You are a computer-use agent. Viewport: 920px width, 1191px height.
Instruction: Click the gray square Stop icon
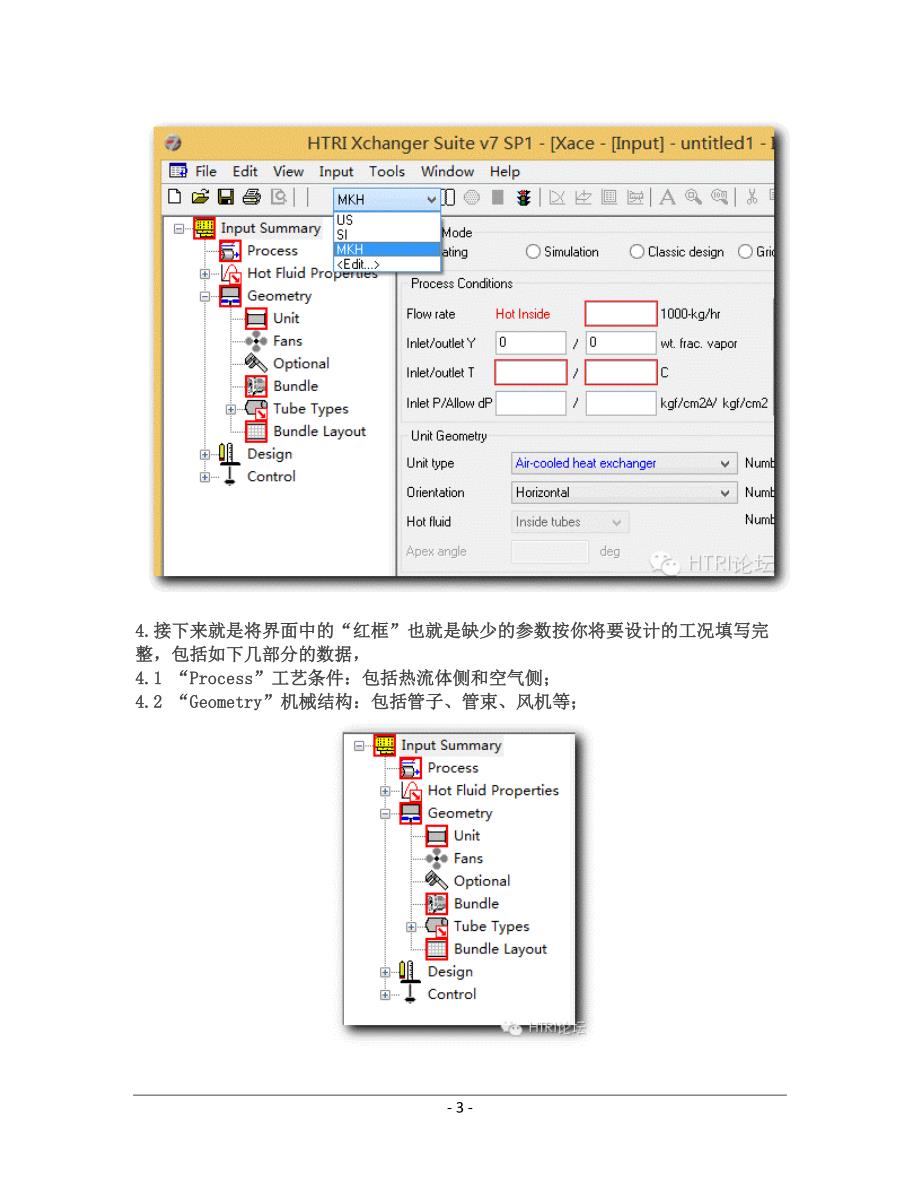498,197
